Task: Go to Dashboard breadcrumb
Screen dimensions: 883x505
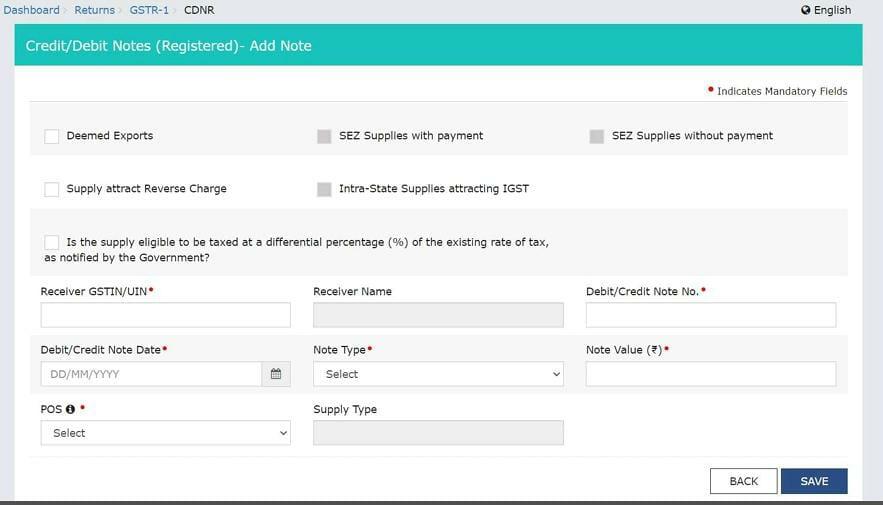Action: click(x=32, y=10)
